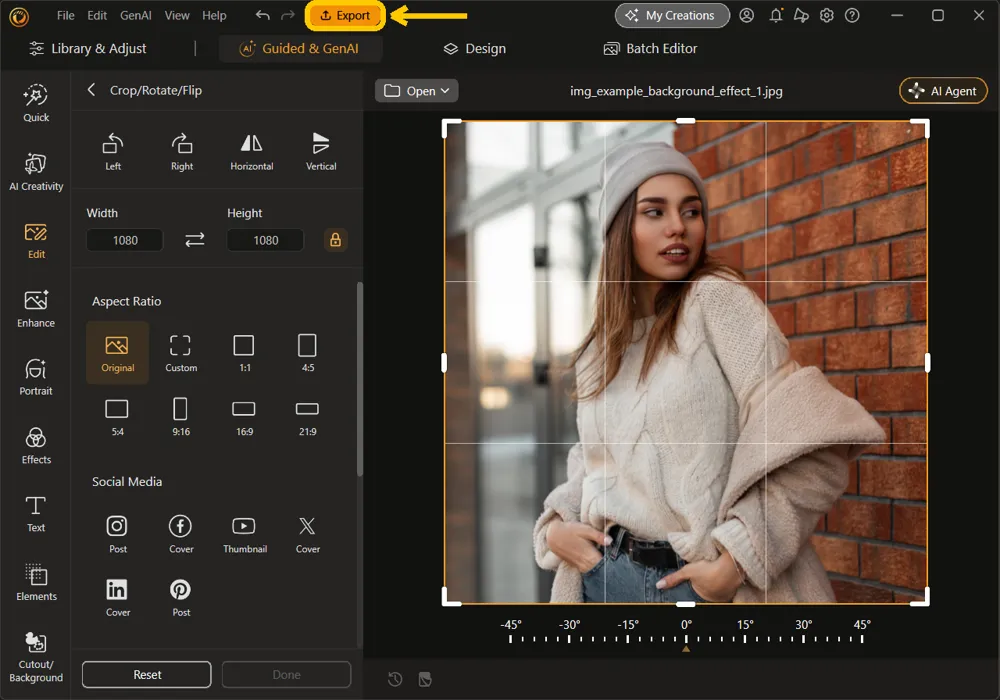
Task: Open the Quick tools panel
Action: click(36, 103)
